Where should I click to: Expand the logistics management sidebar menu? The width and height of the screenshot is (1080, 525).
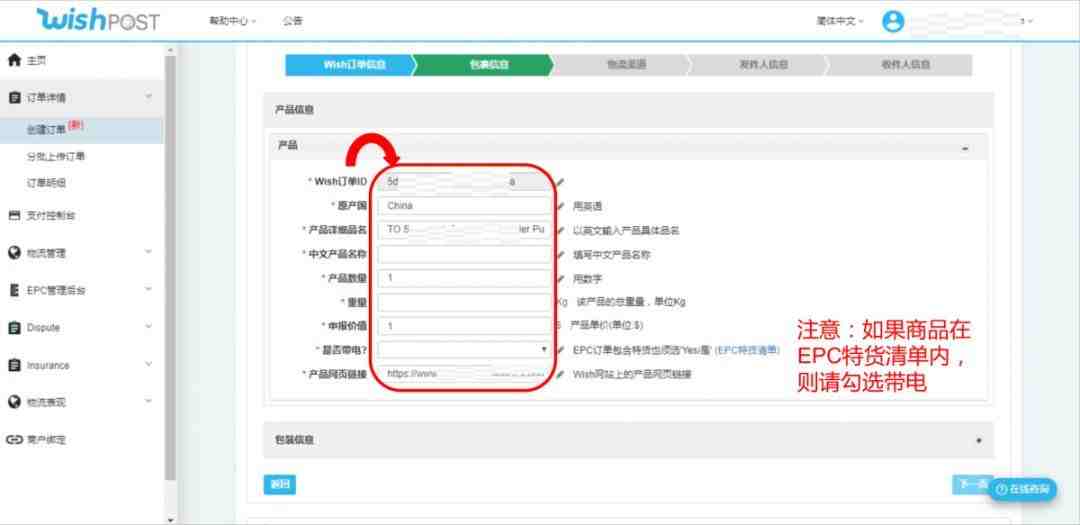pyautogui.click(x=149, y=253)
